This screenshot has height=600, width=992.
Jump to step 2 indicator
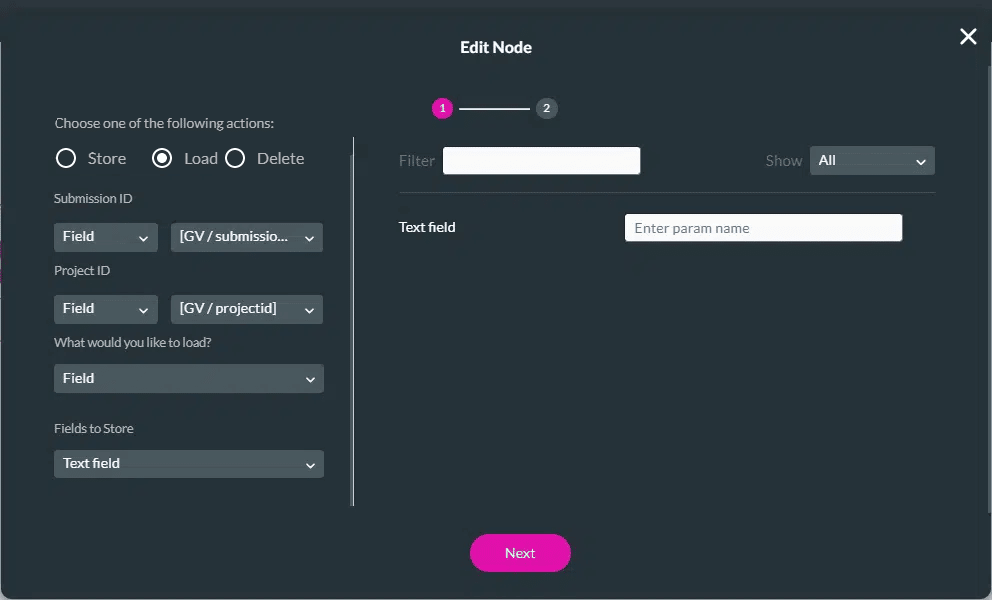click(x=546, y=109)
